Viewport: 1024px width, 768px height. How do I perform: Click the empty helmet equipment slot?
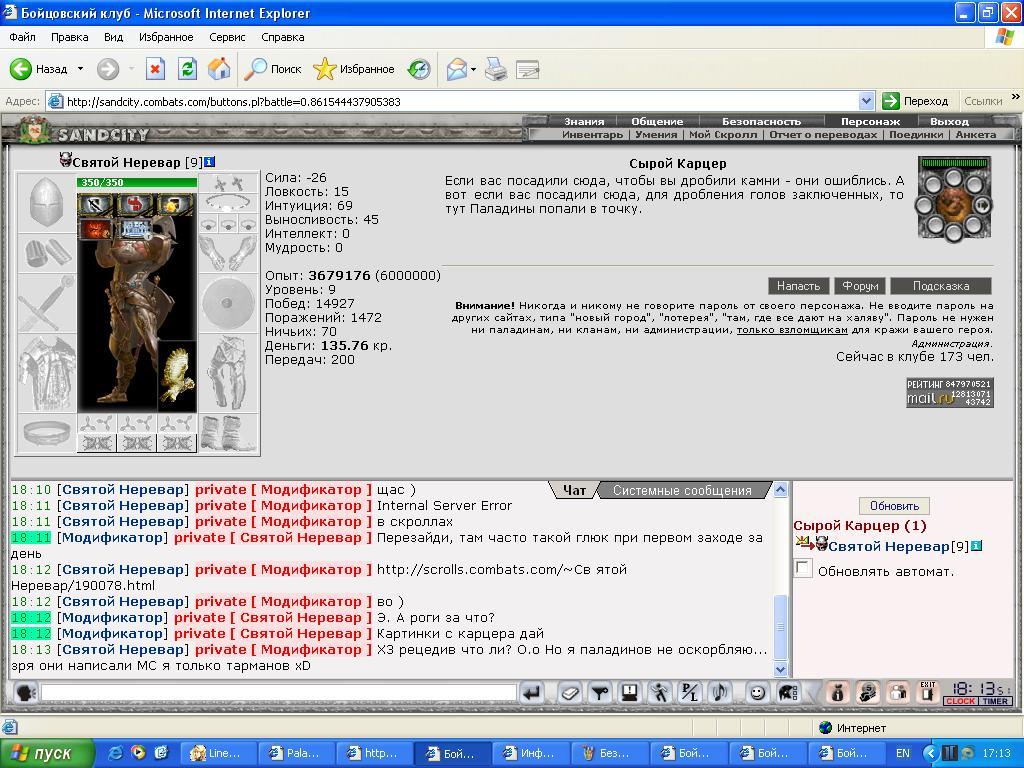pyautogui.click(x=46, y=202)
